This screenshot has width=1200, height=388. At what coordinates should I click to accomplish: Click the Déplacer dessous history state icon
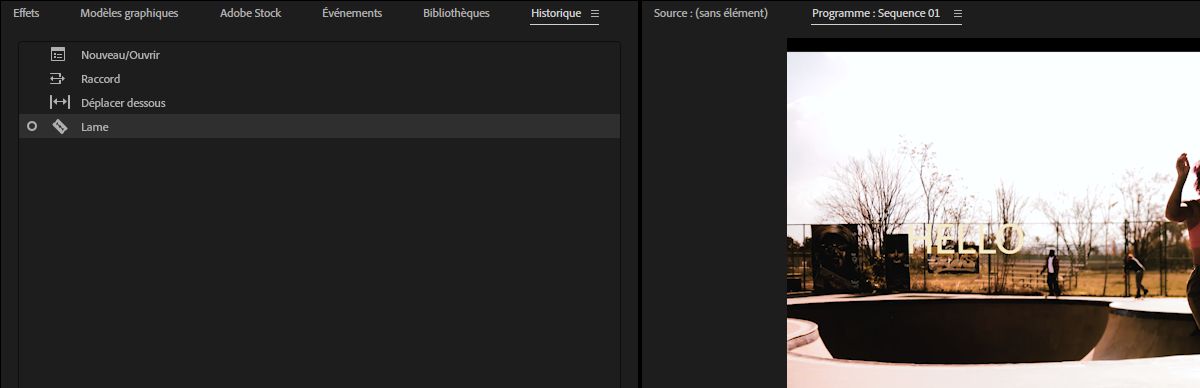[x=59, y=103]
